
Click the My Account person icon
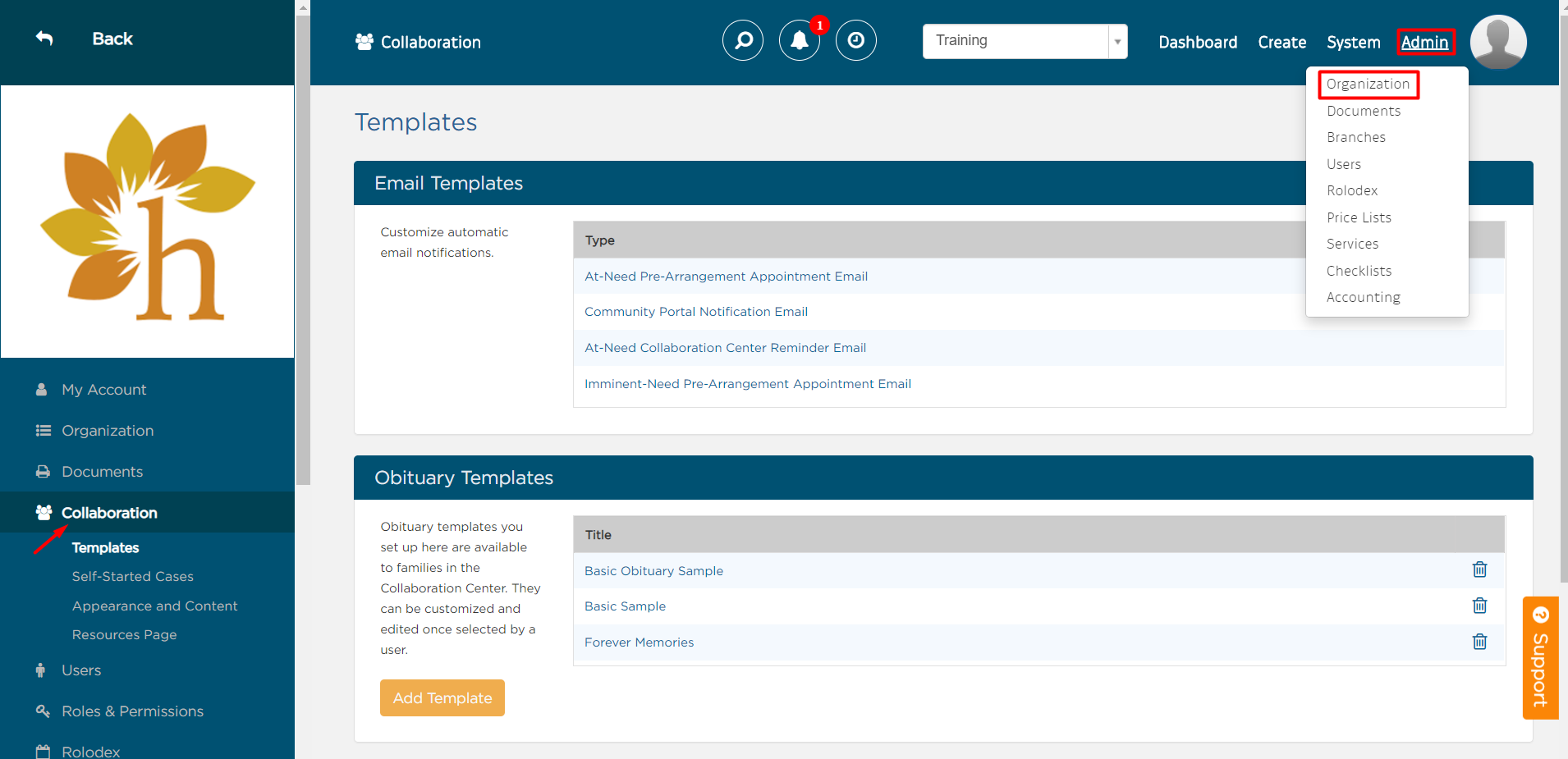click(x=41, y=390)
